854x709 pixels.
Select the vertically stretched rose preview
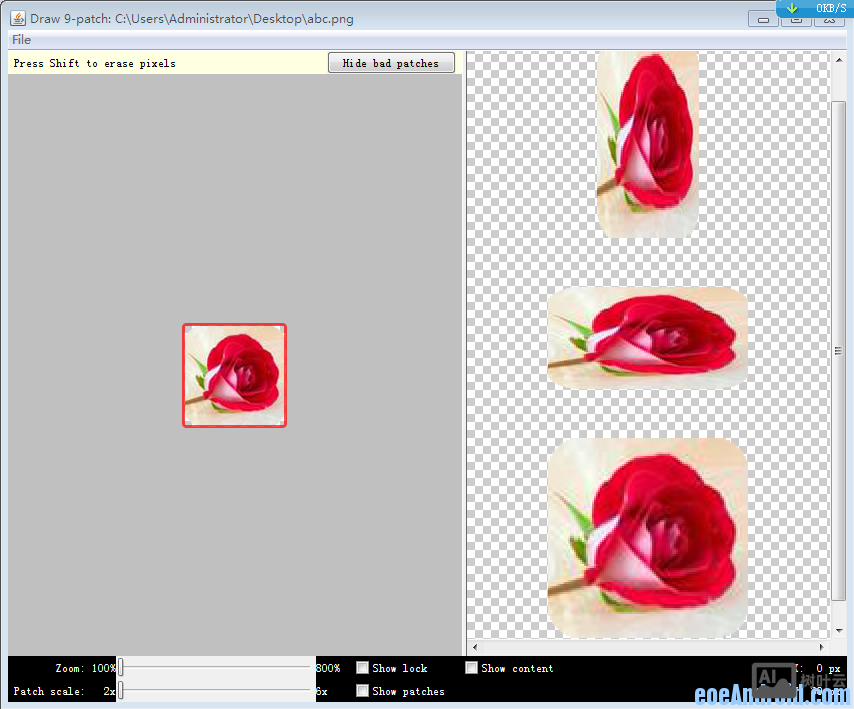(647, 144)
